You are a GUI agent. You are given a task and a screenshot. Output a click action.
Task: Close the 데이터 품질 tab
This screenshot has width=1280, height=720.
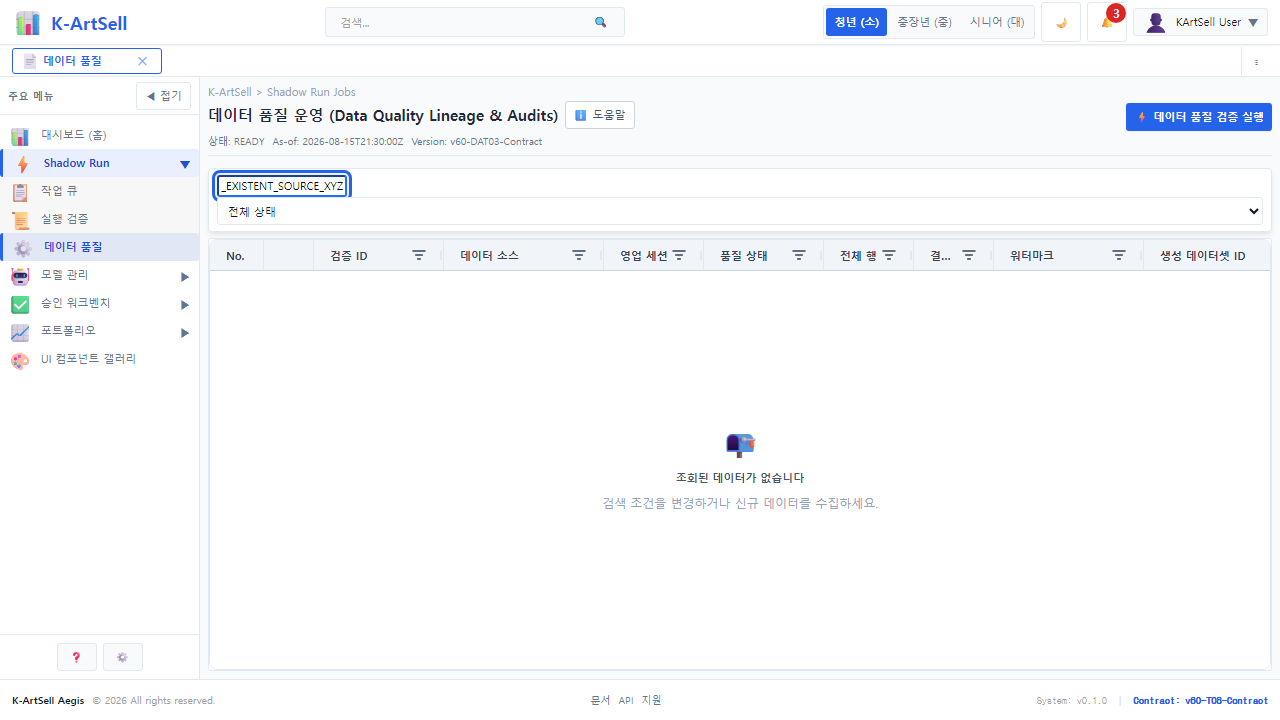[x=142, y=61]
